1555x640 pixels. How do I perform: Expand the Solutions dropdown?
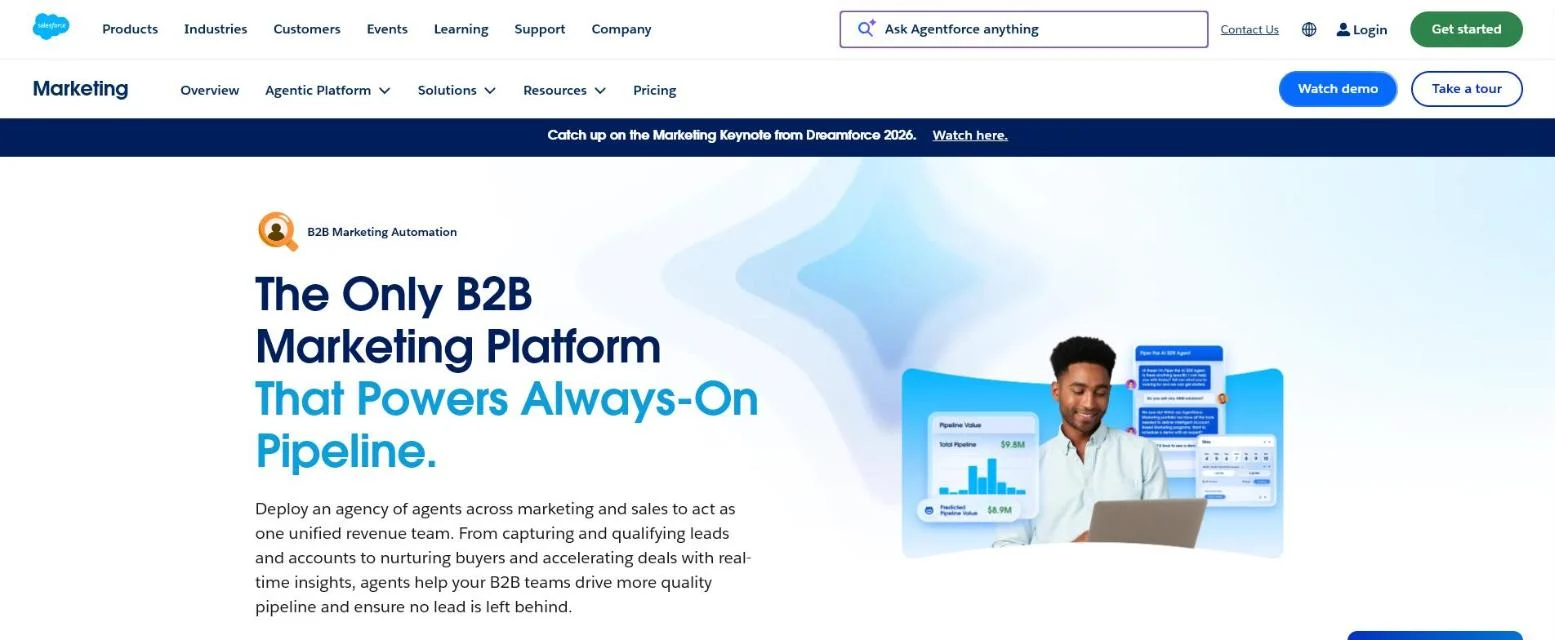coord(457,90)
